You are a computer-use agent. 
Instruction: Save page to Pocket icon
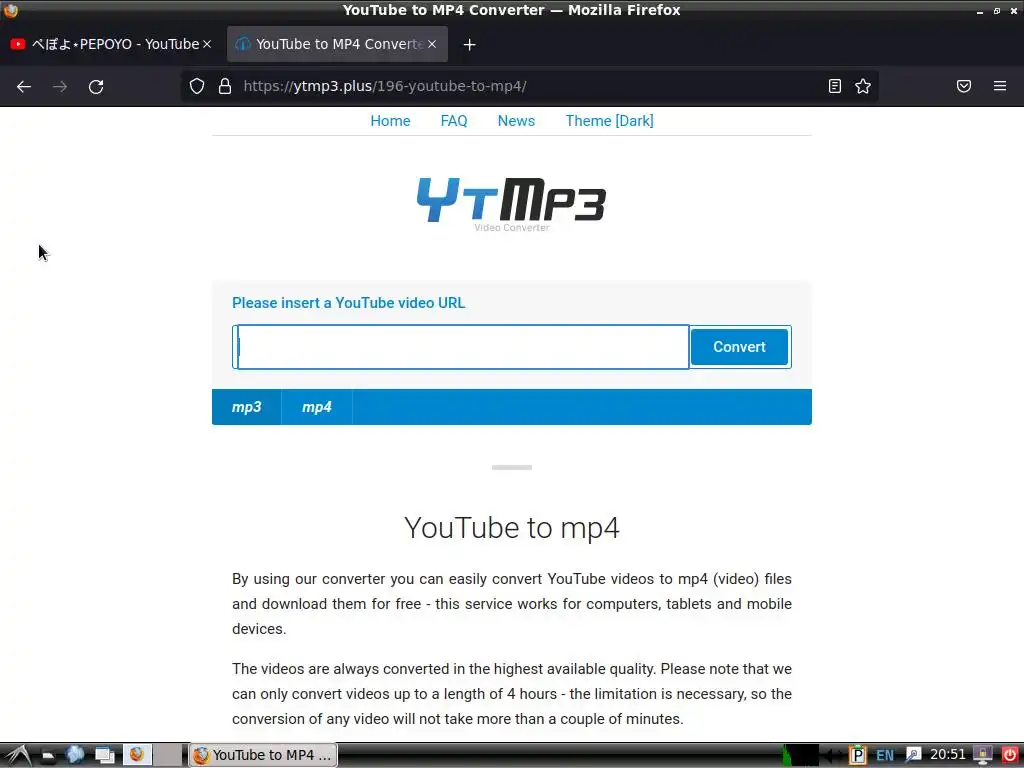pos(964,86)
